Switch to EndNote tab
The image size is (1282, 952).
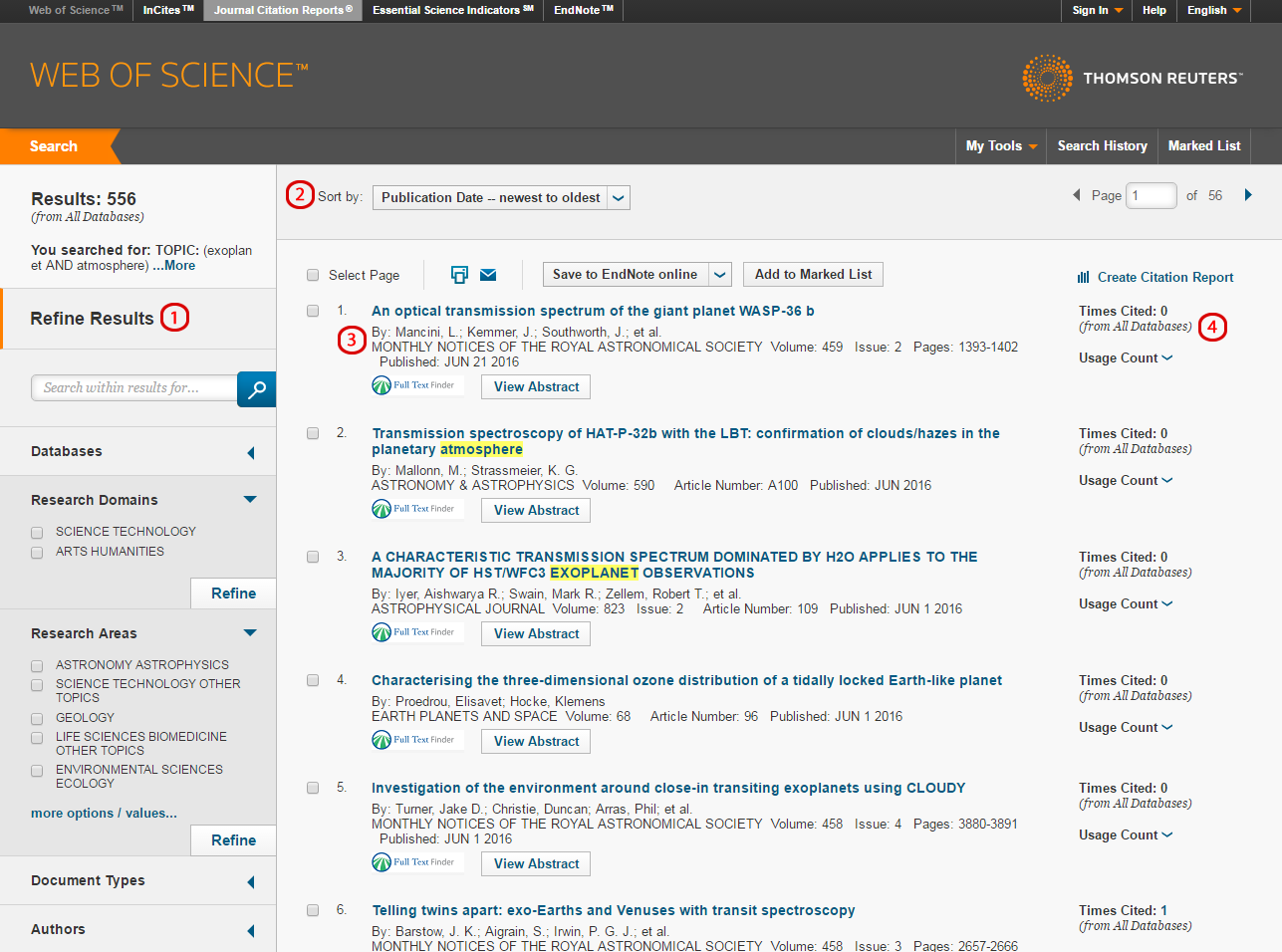[584, 10]
